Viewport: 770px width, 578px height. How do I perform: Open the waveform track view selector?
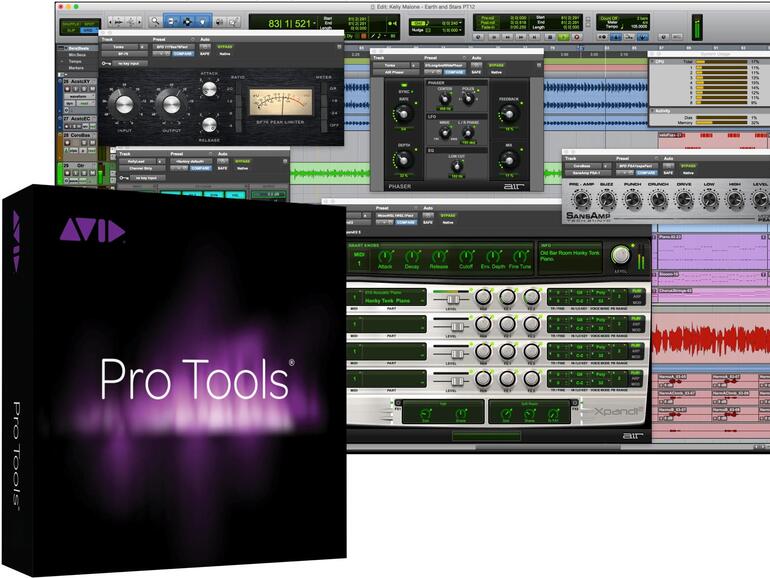click(x=80, y=96)
